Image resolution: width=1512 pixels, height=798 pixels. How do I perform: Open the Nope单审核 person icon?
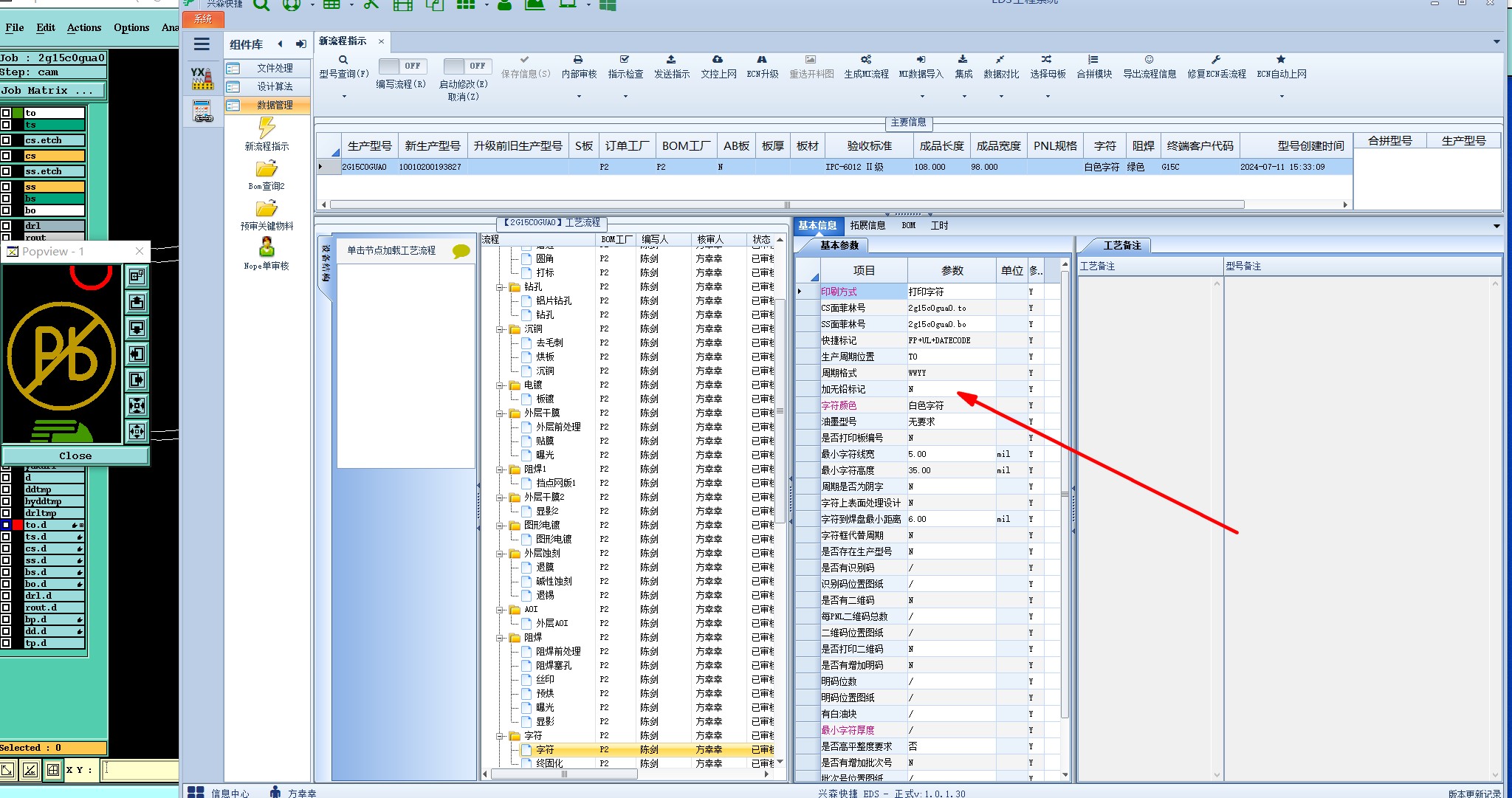[x=267, y=247]
